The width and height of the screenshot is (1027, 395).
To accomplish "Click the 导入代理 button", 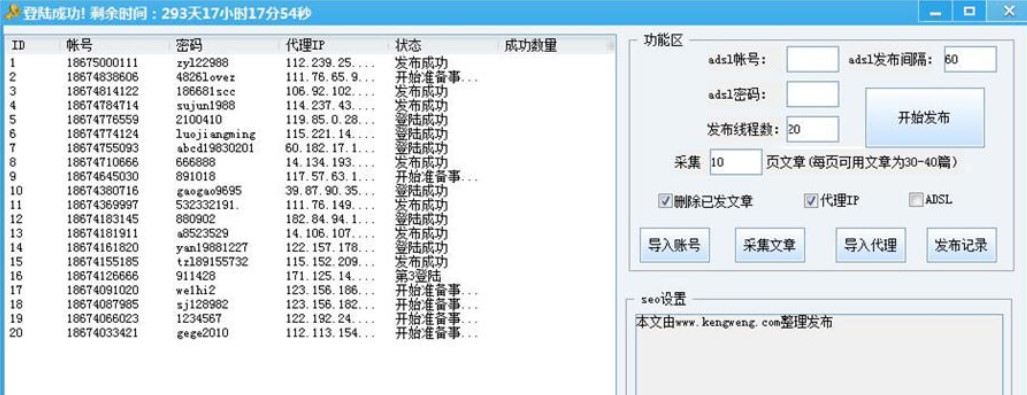I will click(x=870, y=245).
